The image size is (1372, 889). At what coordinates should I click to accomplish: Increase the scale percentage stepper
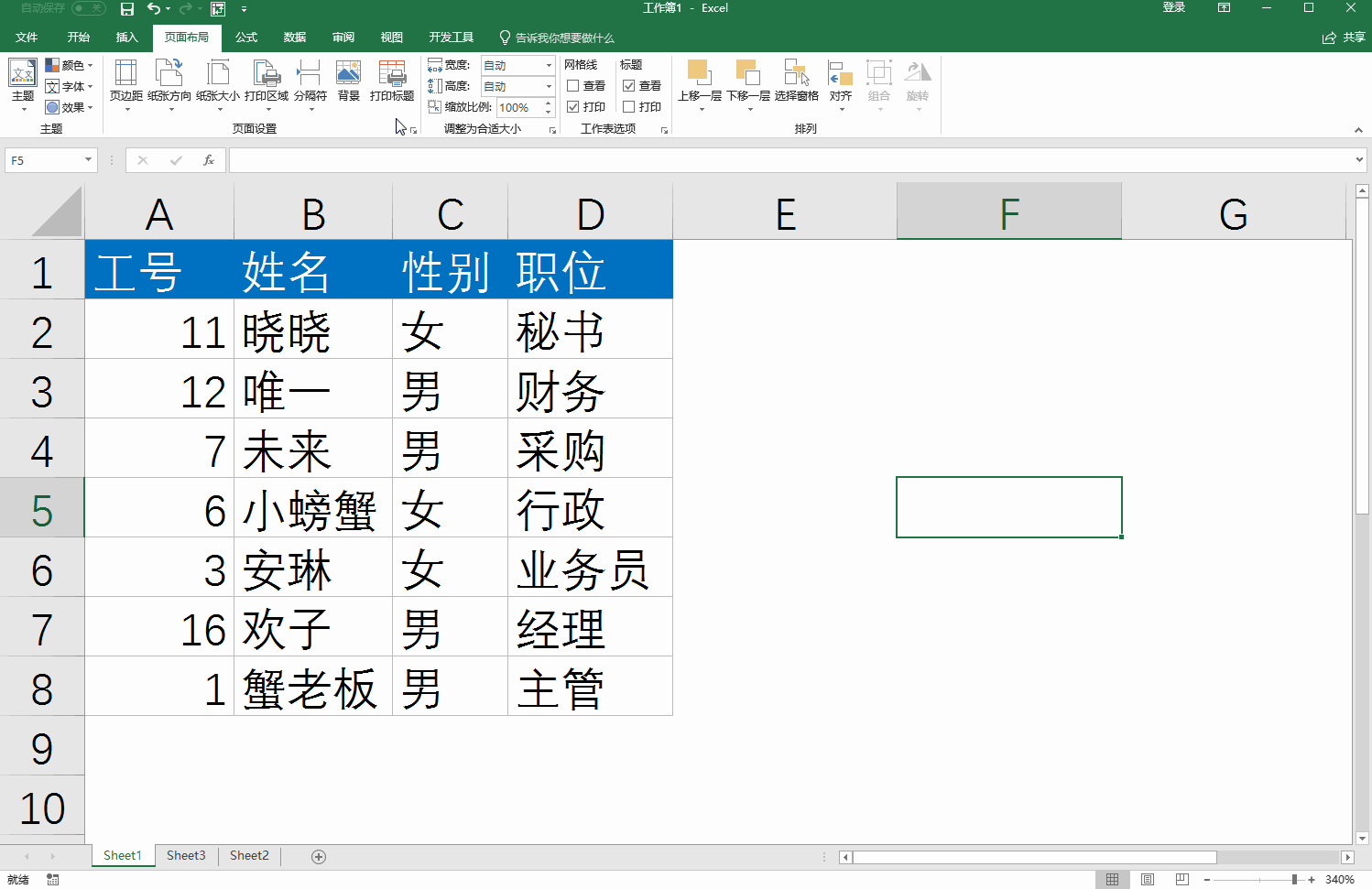point(549,103)
